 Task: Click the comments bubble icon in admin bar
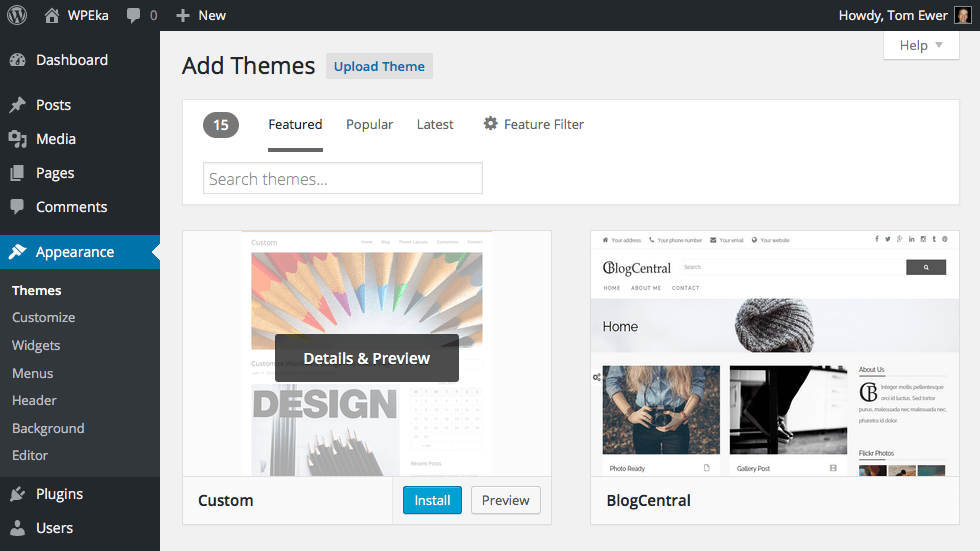pos(133,16)
